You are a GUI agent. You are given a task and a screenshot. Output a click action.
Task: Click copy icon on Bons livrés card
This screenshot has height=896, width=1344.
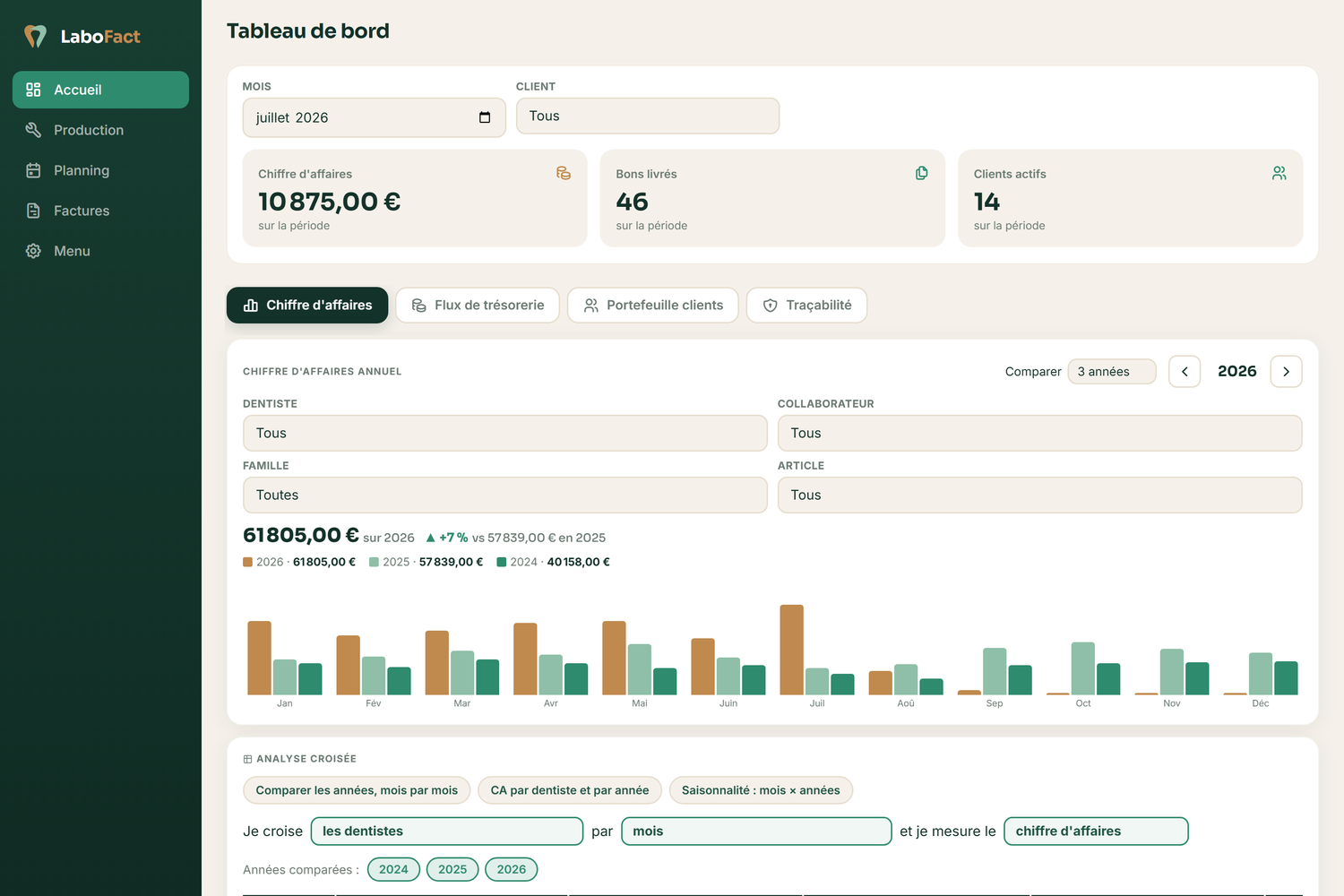click(922, 173)
